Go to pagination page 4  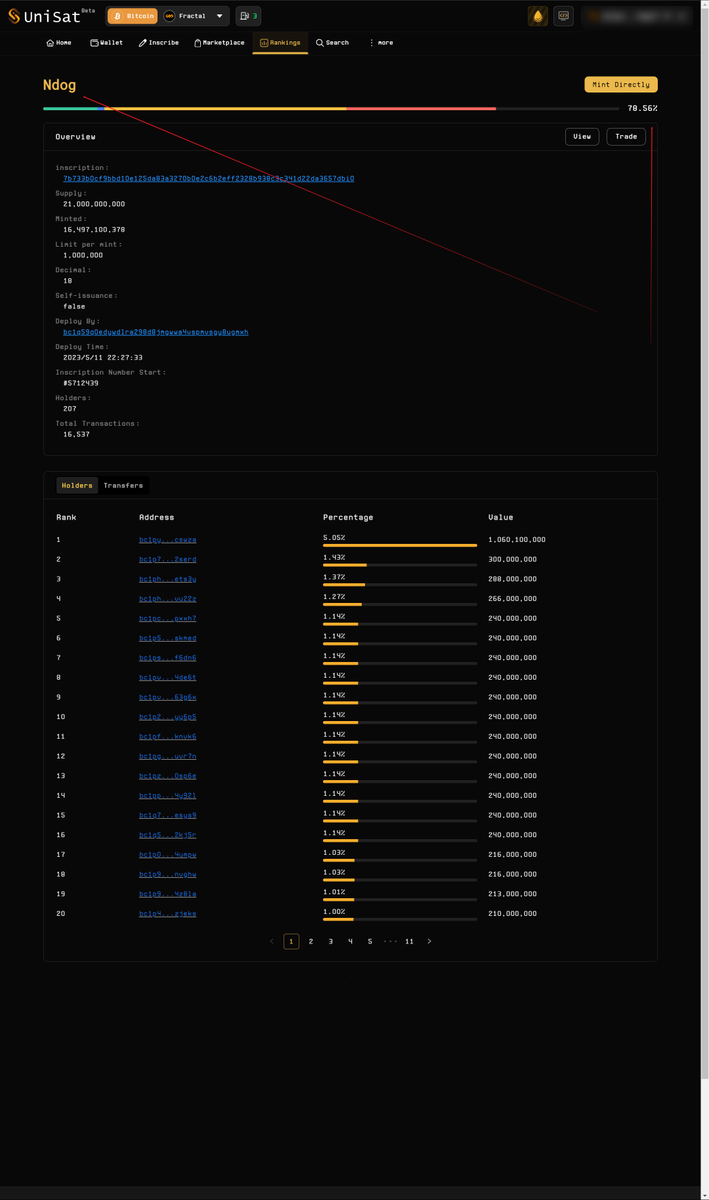(350, 941)
